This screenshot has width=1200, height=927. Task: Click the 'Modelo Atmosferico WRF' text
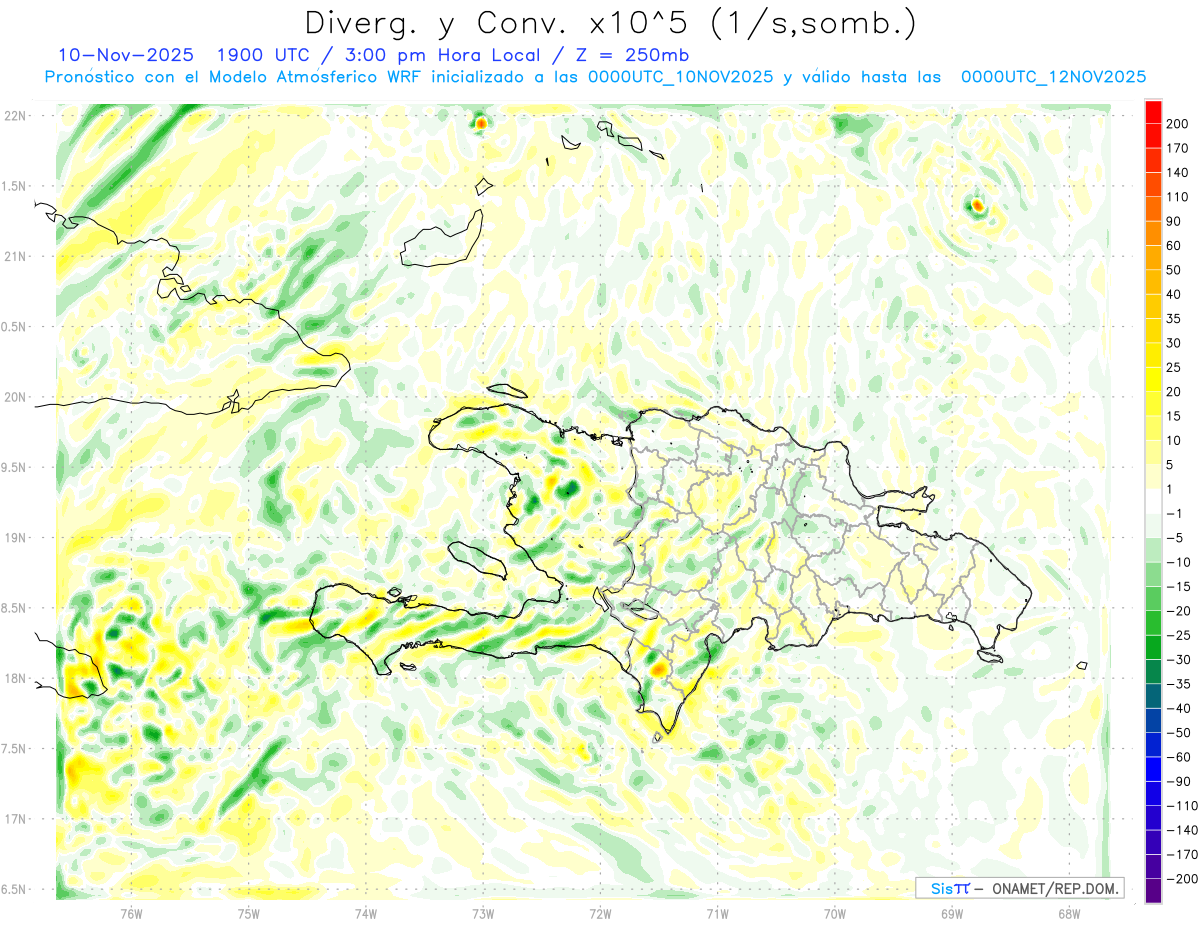point(314,76)
